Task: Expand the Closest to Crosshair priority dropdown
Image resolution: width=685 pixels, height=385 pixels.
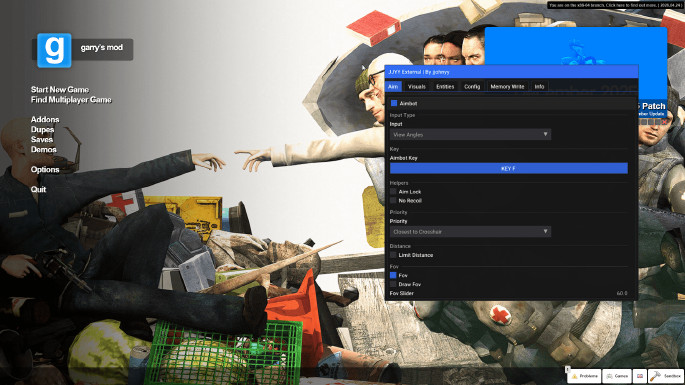Action: [x=470, y=232]
